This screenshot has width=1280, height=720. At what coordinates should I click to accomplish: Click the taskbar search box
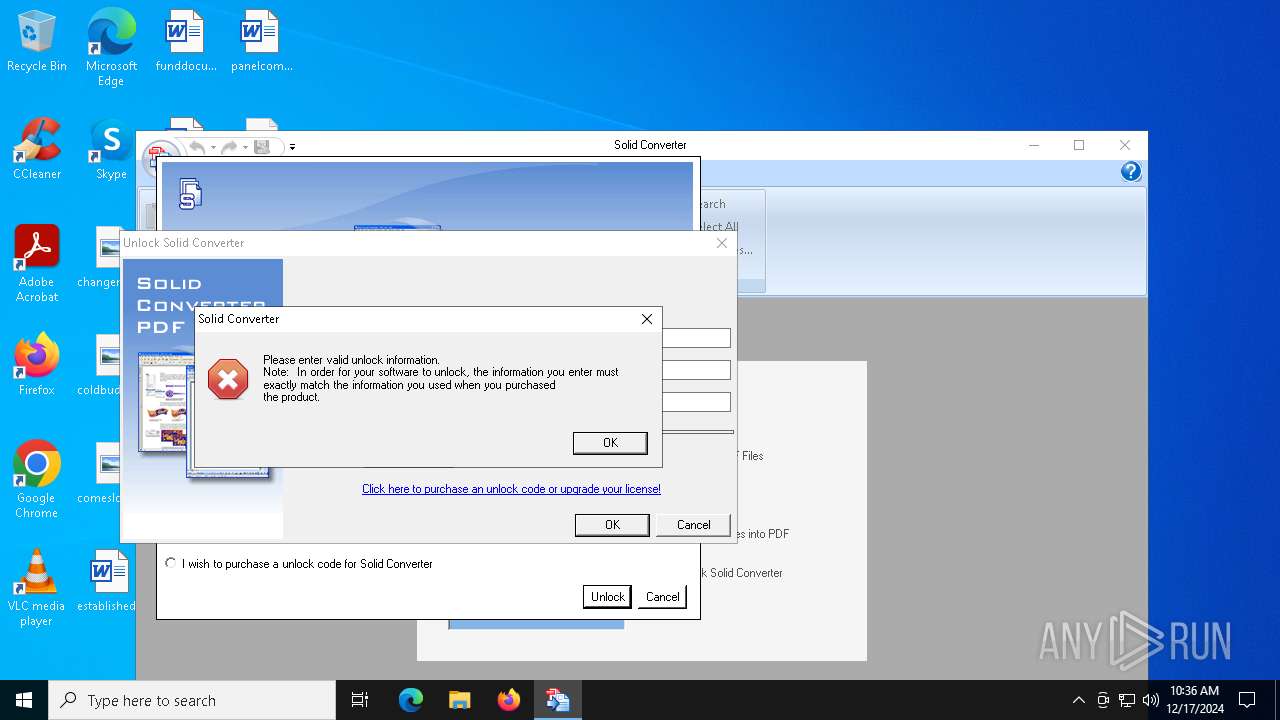pyautogui.click(x=192, y=700)
